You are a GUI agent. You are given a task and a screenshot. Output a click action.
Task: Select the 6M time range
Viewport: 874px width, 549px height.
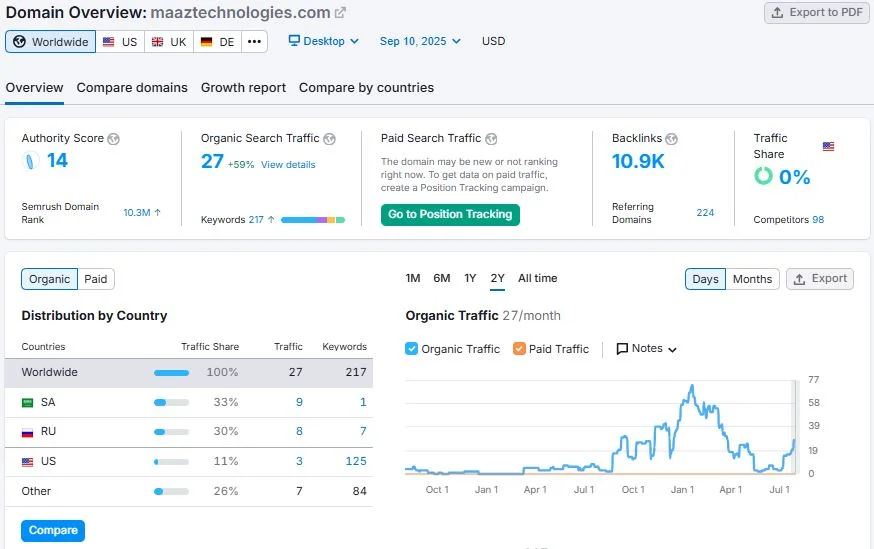coord(441,278)
